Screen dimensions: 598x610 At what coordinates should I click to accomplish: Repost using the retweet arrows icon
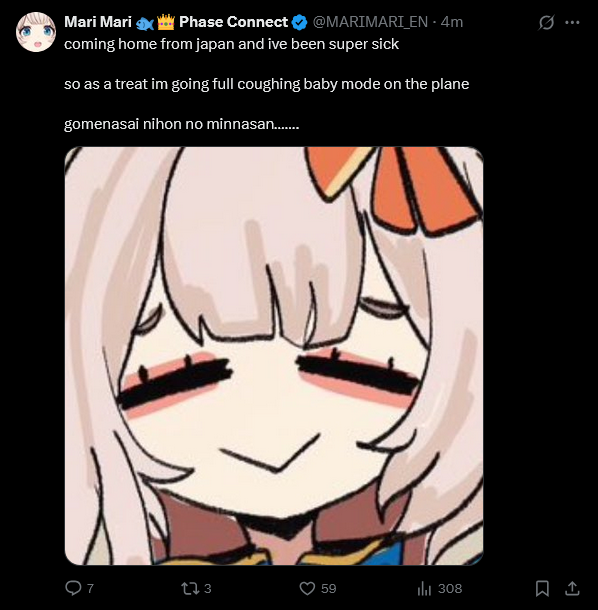pos(190,588)
